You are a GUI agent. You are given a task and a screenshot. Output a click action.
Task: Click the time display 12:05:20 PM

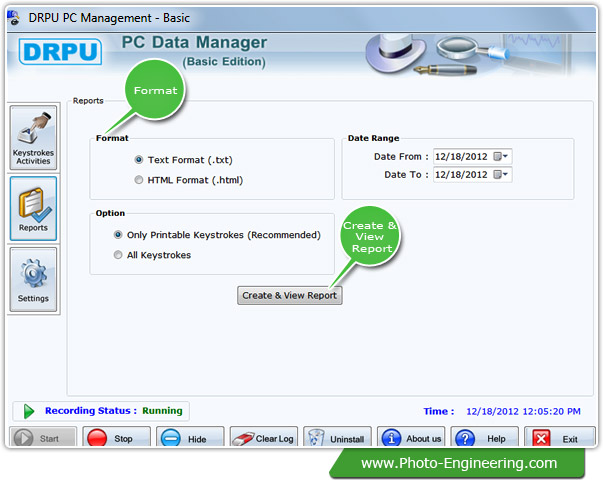pos(523,412)
